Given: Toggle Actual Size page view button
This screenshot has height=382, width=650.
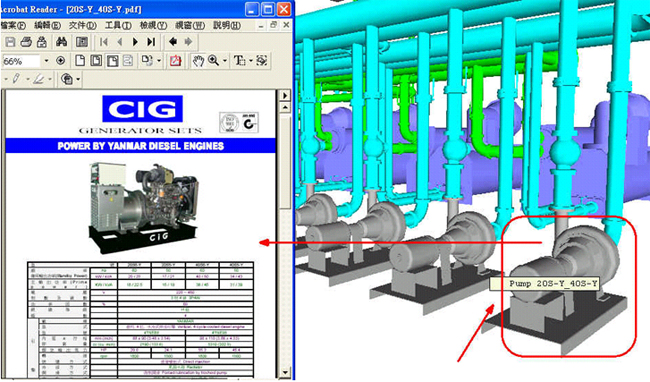Looking at the screenshot, I should pyautogui.click(x=80, y=61).
